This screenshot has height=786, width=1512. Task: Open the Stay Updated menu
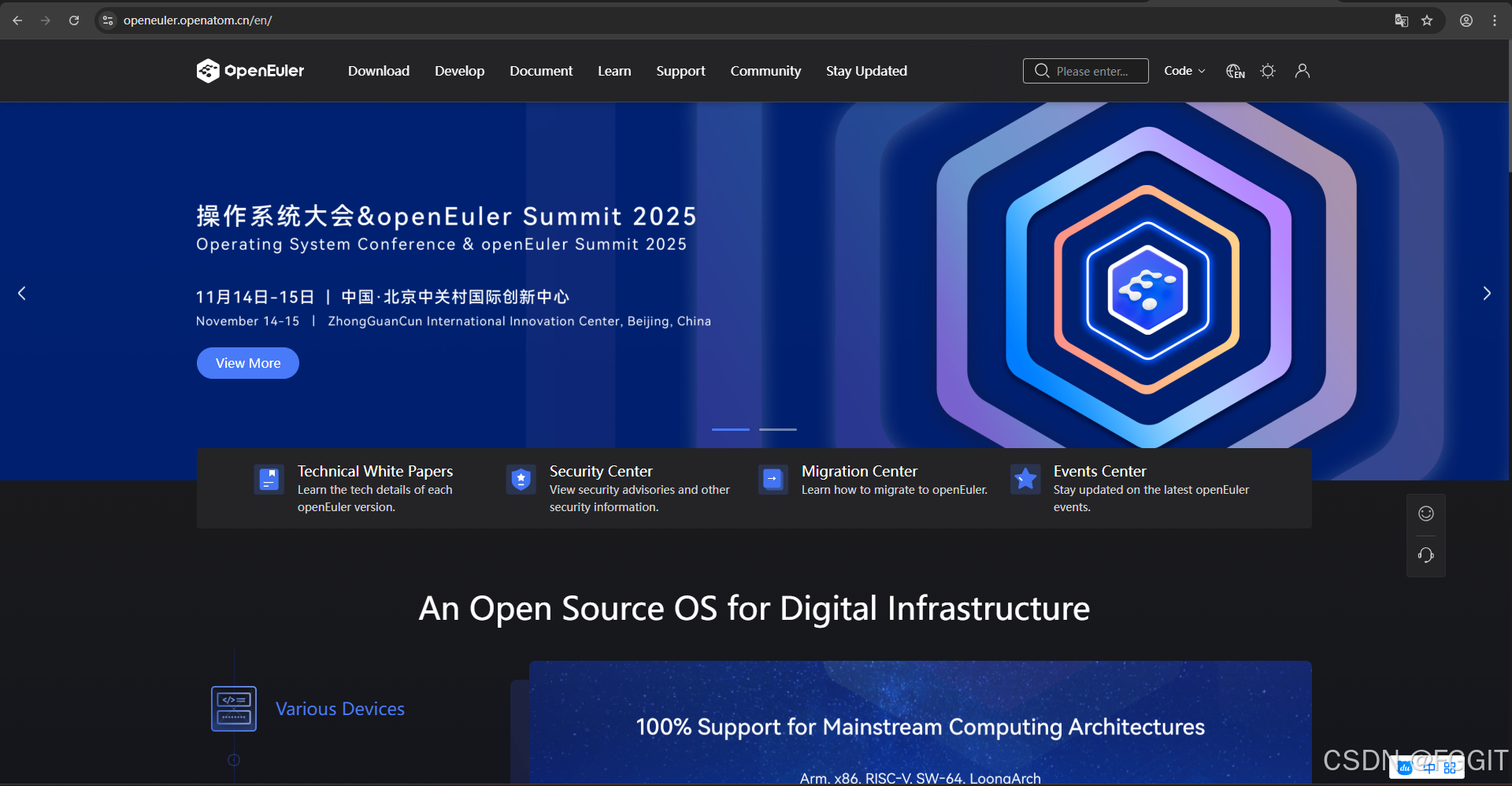point(866,71)
